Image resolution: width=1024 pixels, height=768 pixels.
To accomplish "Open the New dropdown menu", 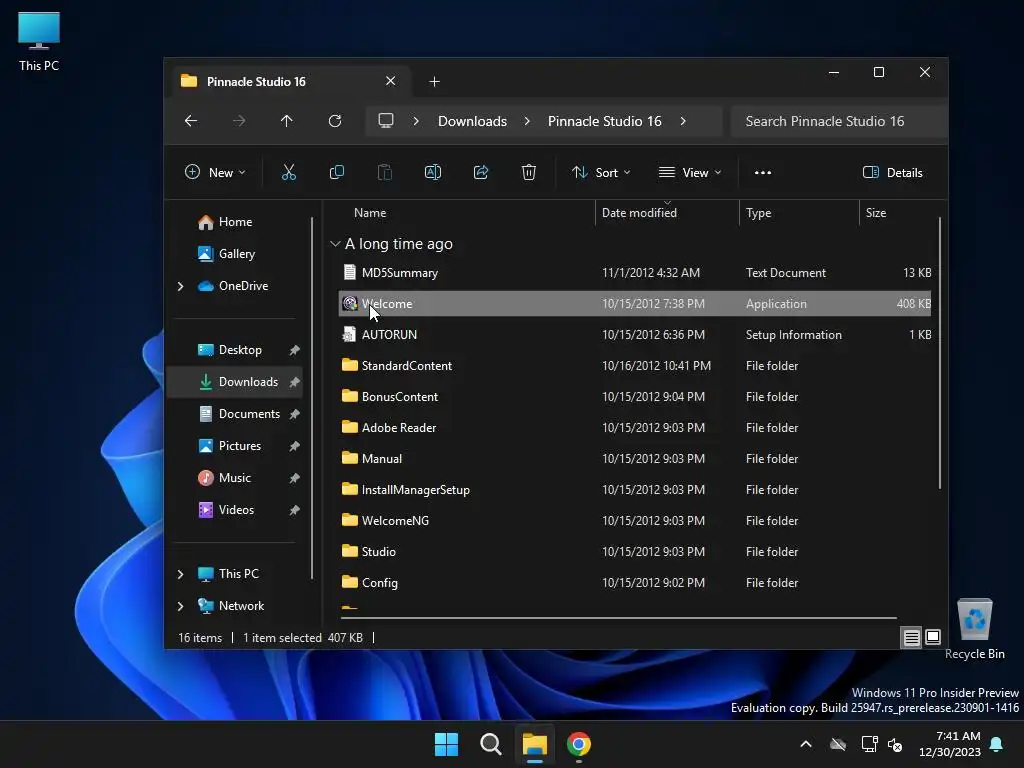I will (x=215, y=172).
